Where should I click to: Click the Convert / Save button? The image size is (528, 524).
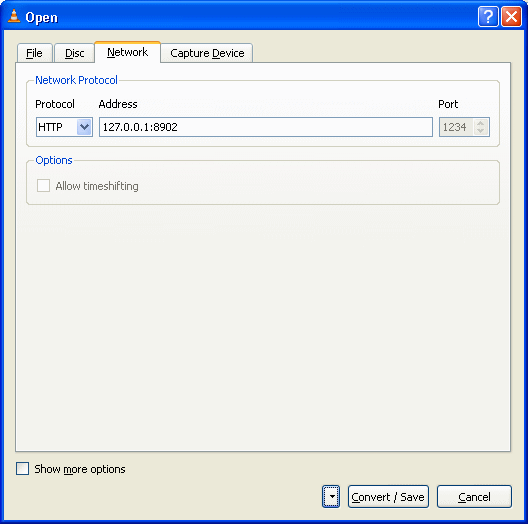pyautogui.click(x=388, y=496)
